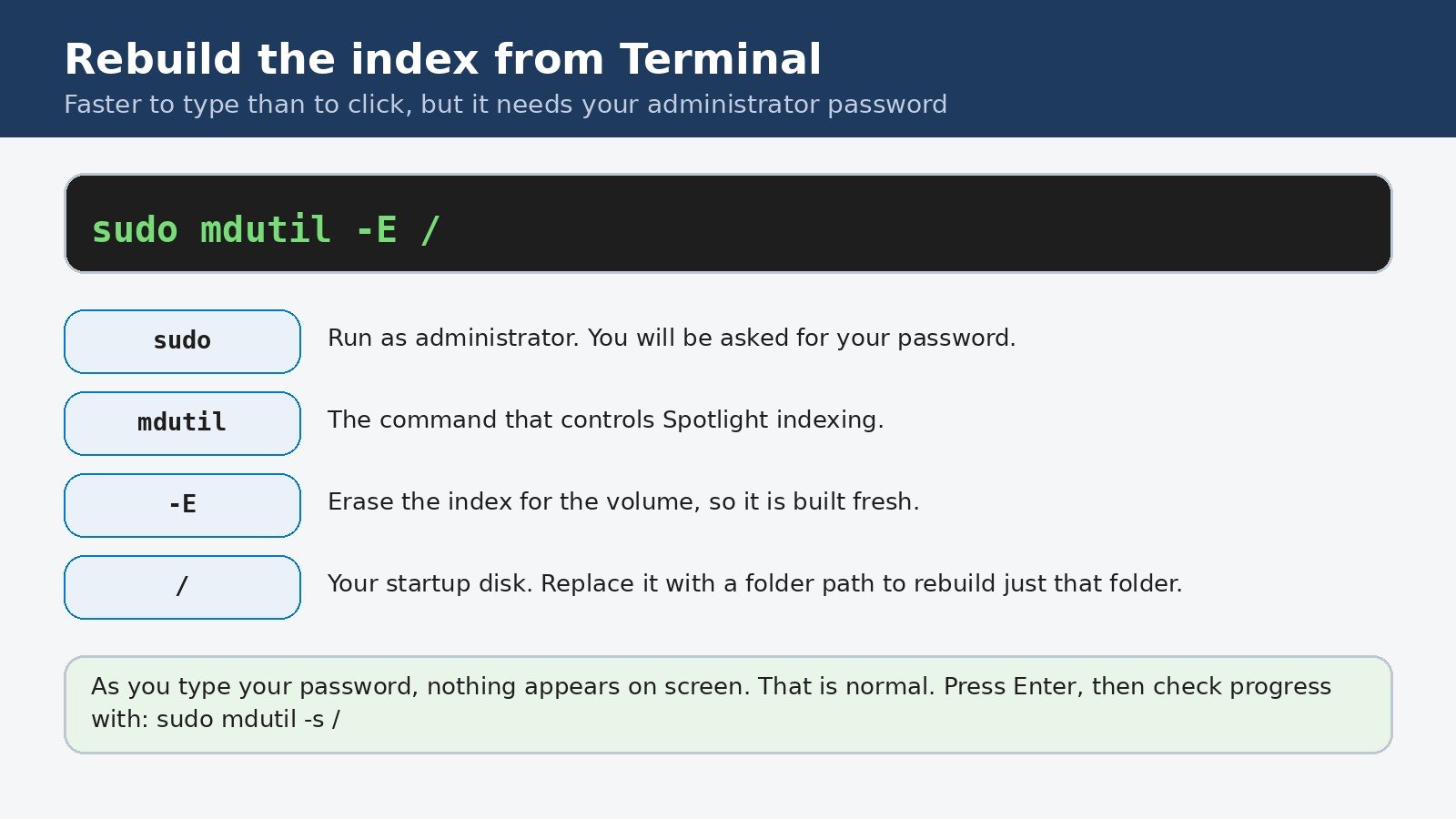Select the Spotlight indexing description line
1456x819 pixels.
coord(605,420)
